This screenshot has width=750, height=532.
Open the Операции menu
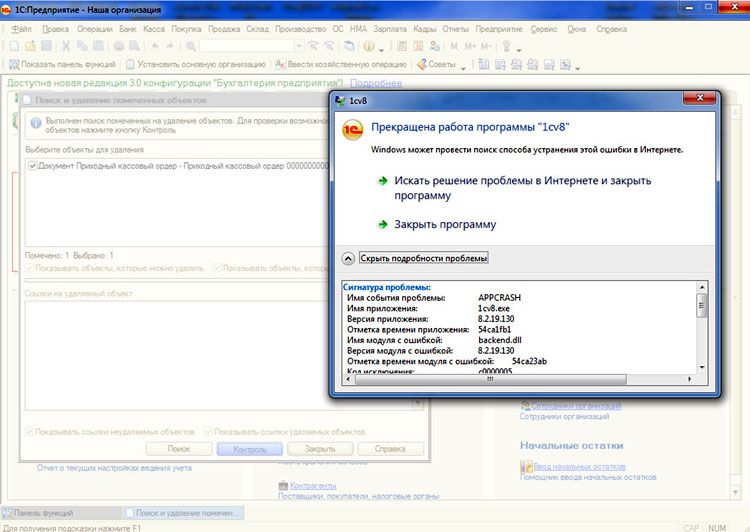(95, 29)
